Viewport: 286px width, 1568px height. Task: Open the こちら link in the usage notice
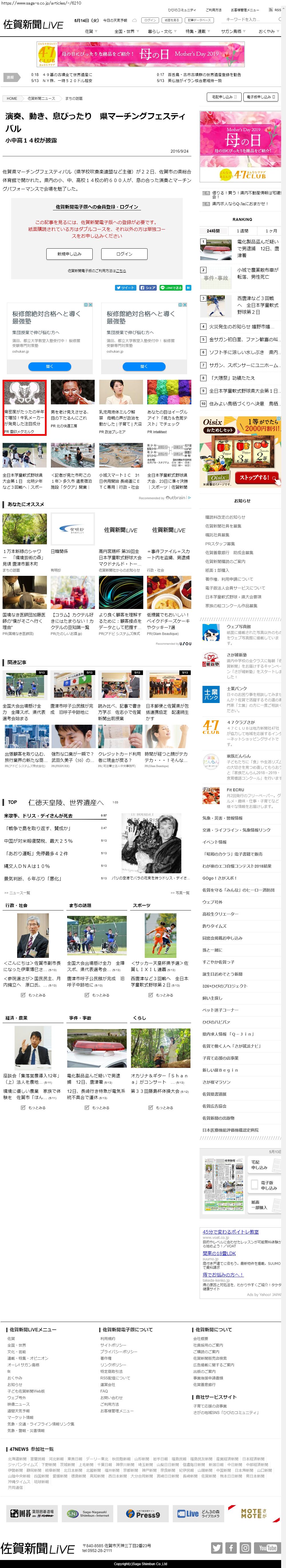pos(121,270)
